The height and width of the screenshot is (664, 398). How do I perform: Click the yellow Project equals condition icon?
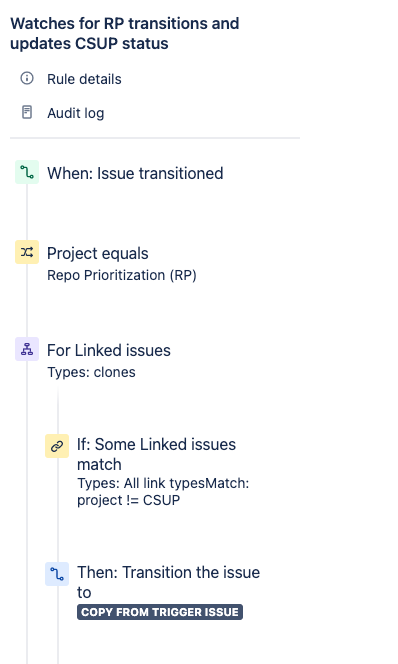click(27, 252)
